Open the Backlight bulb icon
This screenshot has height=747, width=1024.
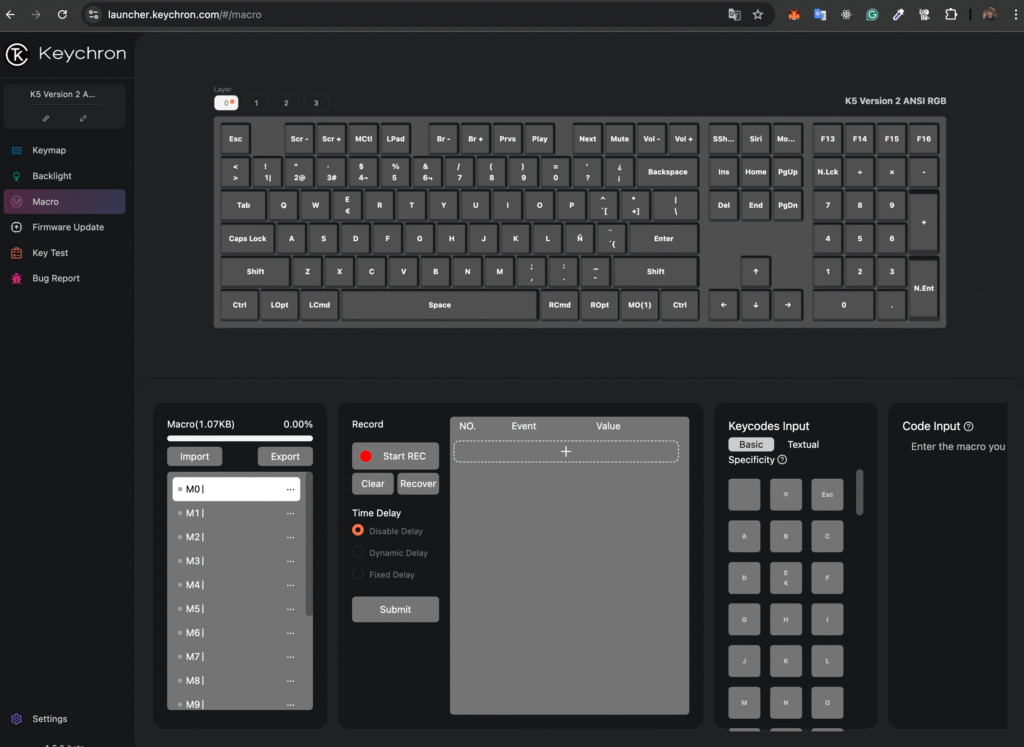(x=17, y=176)
